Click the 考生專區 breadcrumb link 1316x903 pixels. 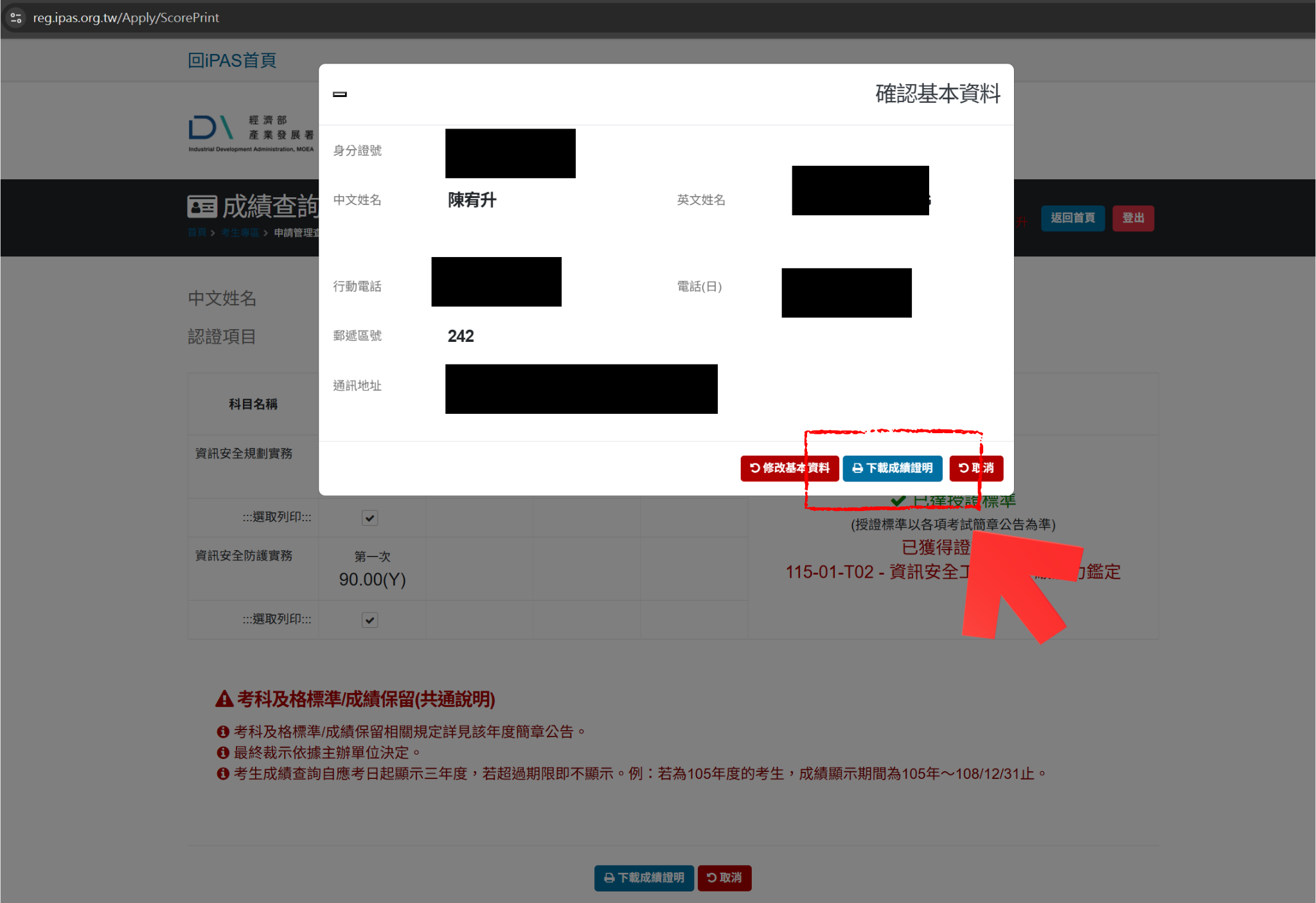[240, 233]
